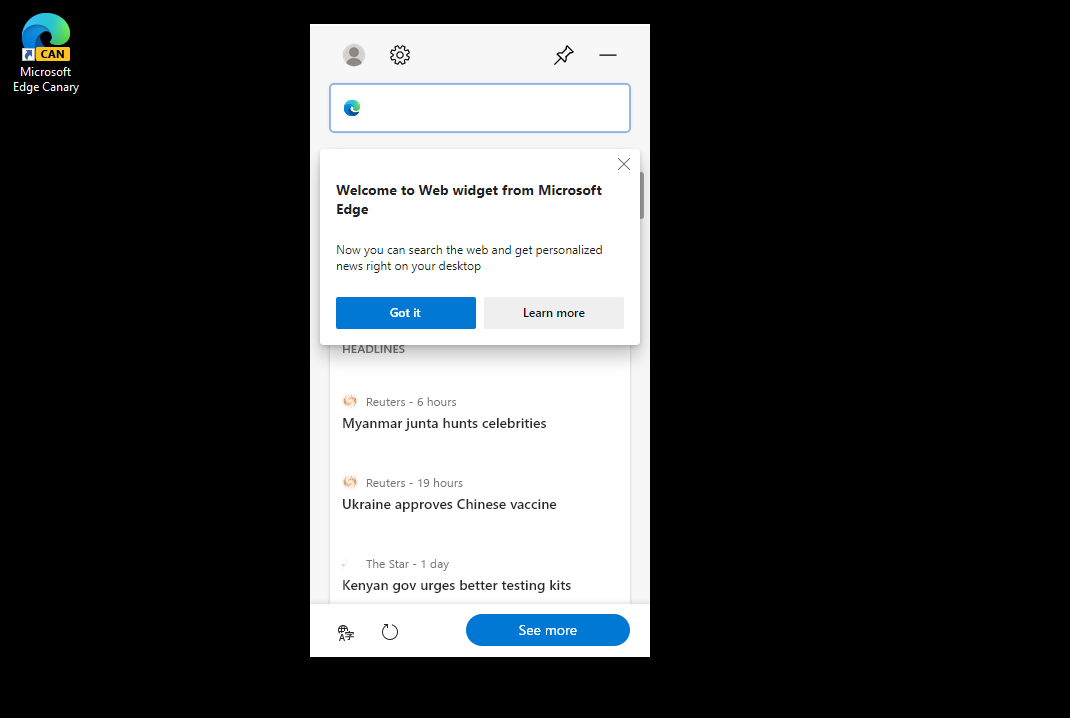The height and width of the screenshot is (718, 1070).
Task: Click the See more button
Action: coord(547,630)
